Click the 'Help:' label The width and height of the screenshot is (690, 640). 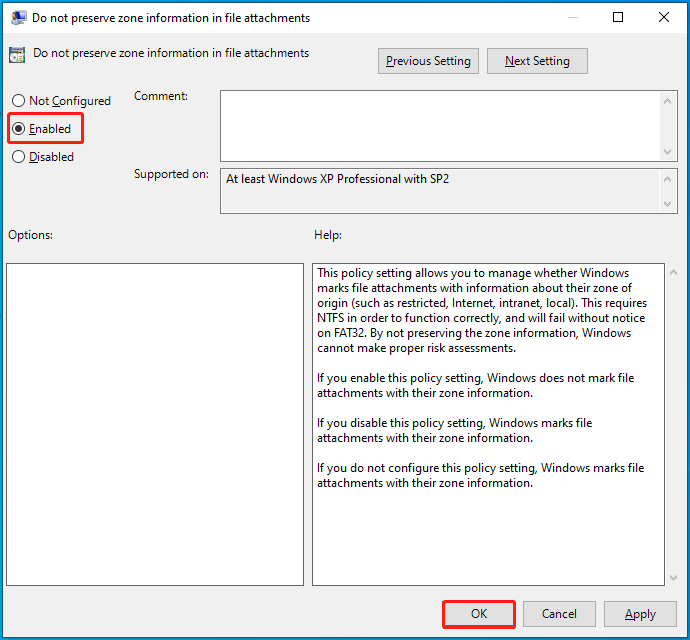328,235
